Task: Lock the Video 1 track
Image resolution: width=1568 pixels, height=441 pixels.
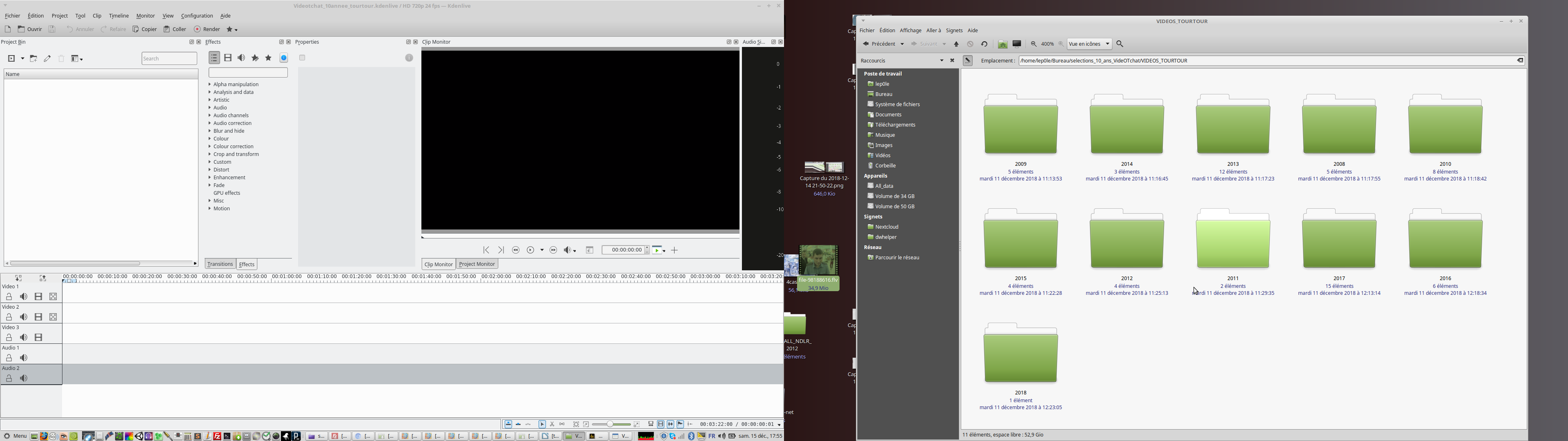Action: (9, 297)
